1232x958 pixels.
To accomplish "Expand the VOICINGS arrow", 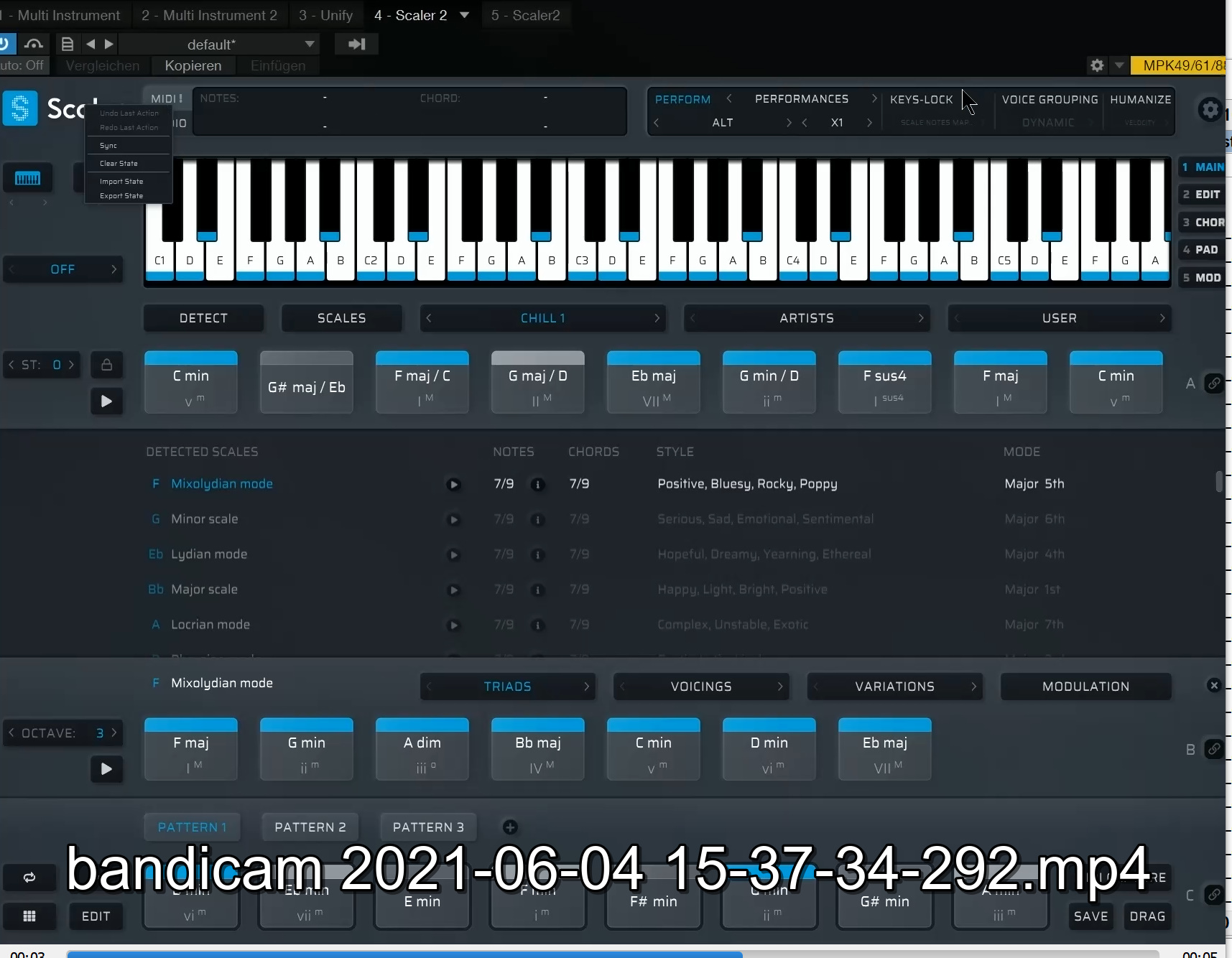I will coord(780,687).
